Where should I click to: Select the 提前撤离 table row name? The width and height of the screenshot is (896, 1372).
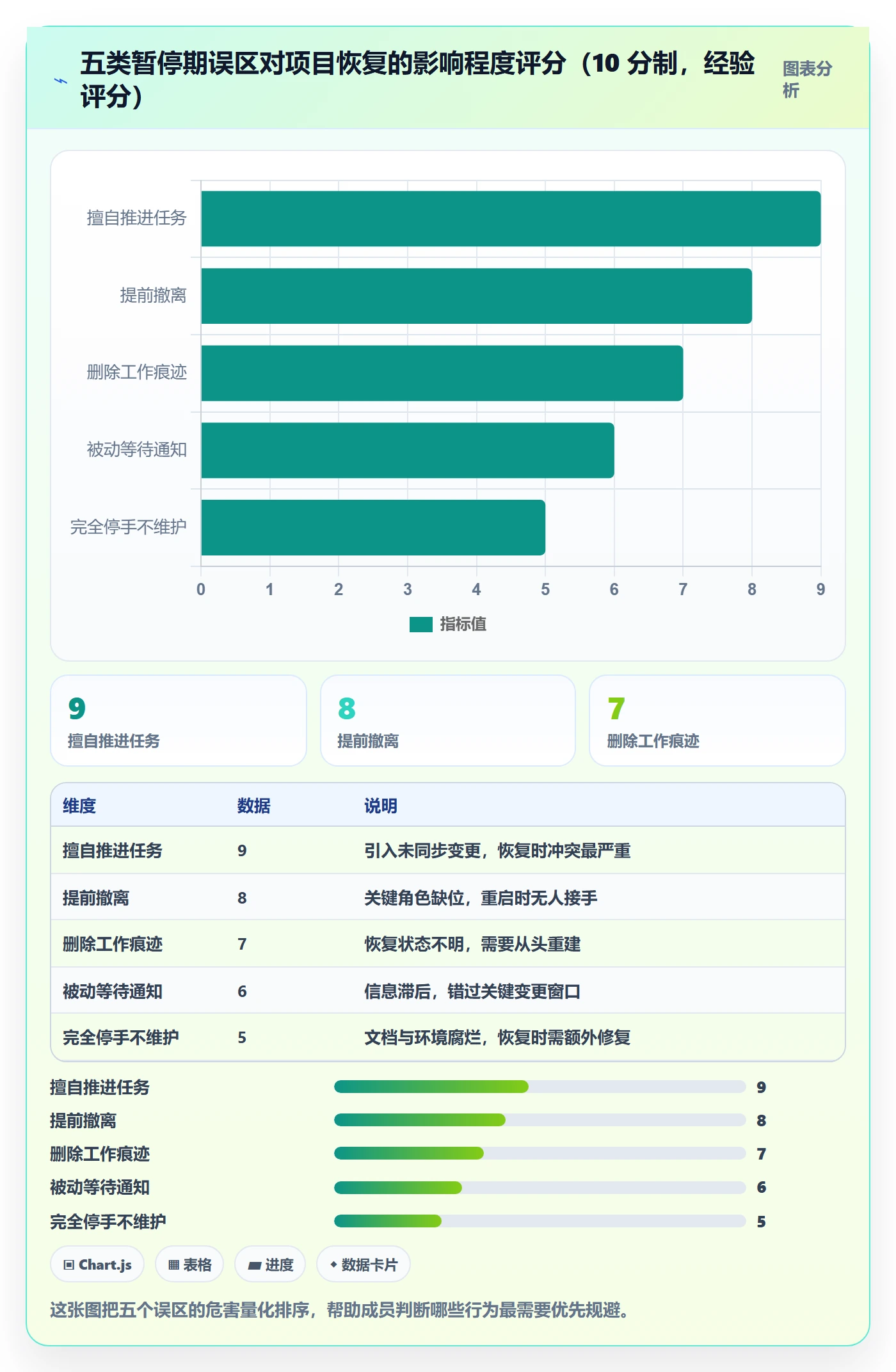96,898
